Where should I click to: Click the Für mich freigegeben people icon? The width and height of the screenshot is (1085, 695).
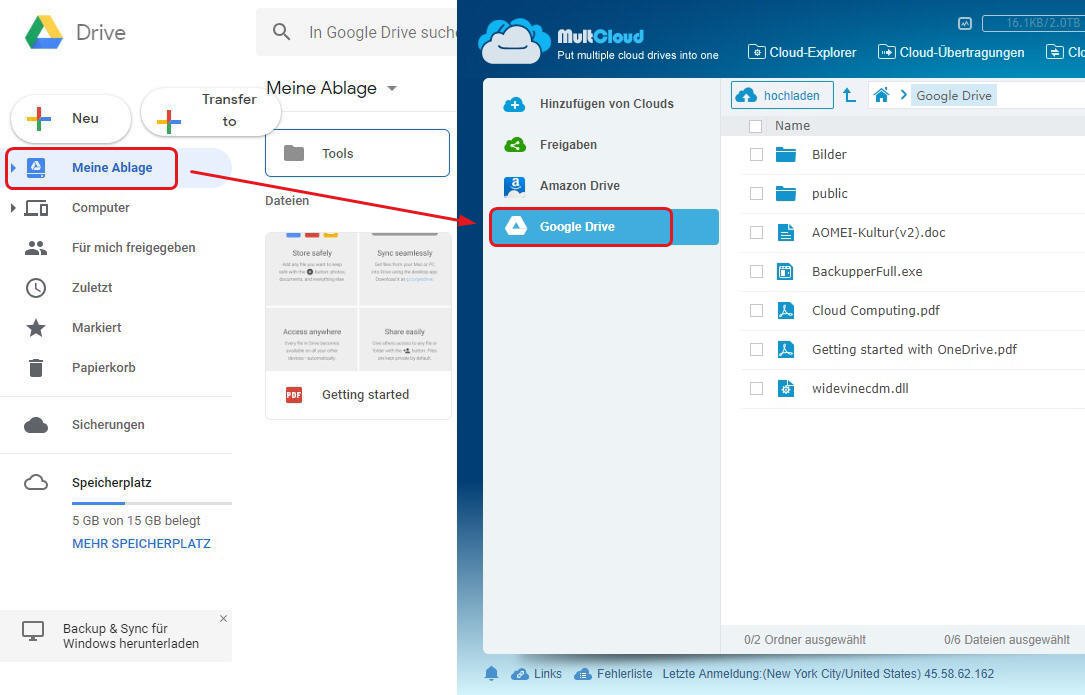point(36,248)
